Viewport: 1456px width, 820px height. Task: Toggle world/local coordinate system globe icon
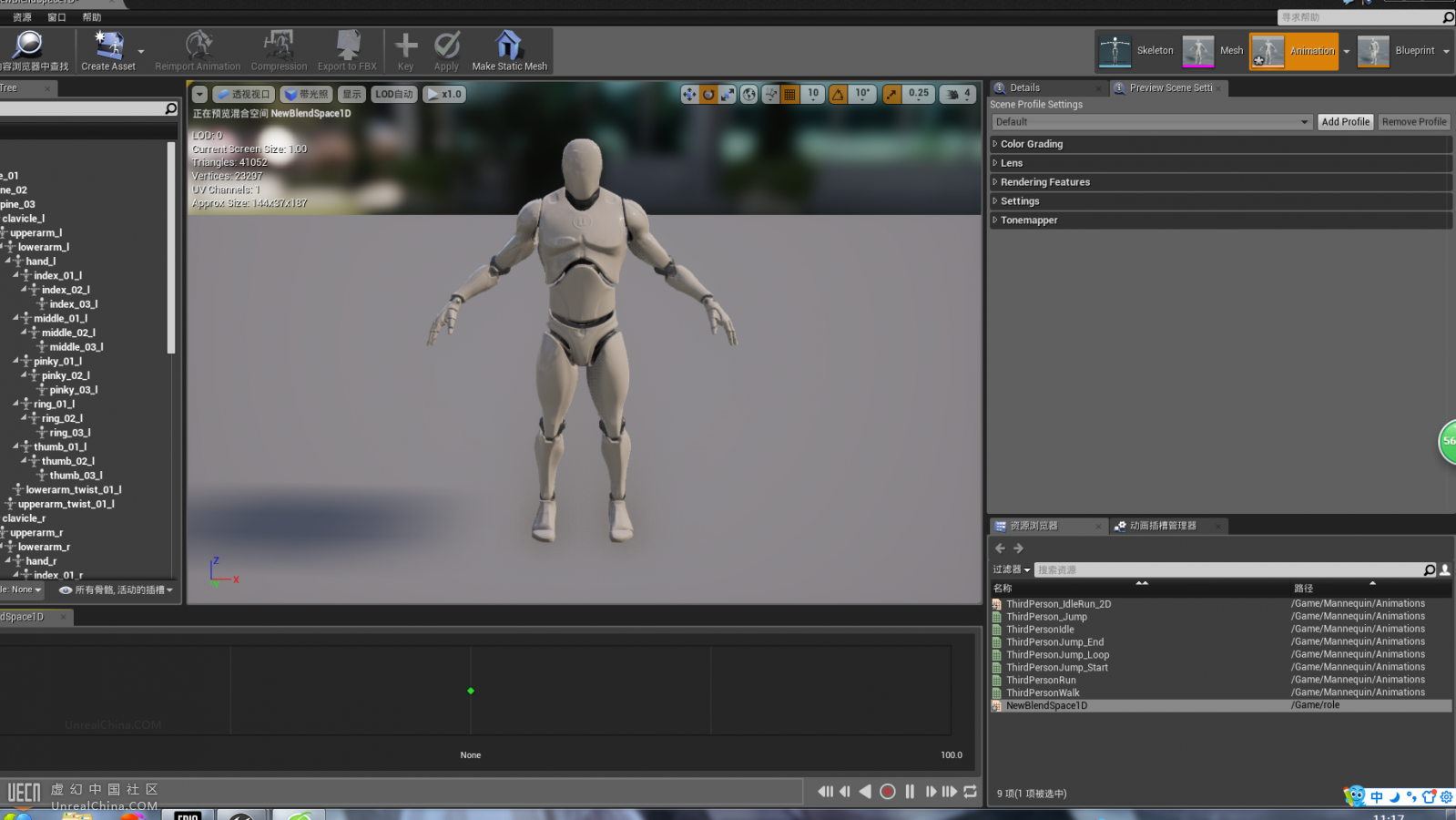pos(749,94)
